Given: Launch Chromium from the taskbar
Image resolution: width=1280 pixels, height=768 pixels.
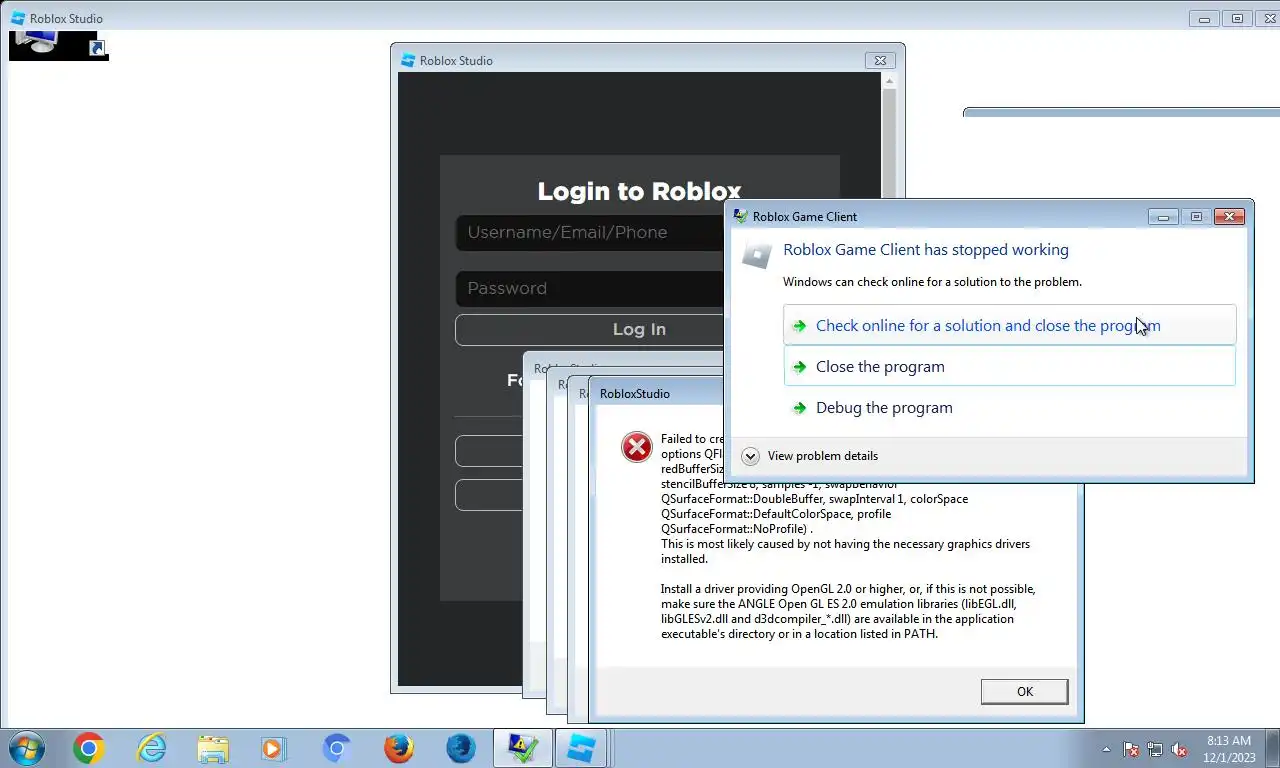Looking at the screenshot, I should 337,748.
